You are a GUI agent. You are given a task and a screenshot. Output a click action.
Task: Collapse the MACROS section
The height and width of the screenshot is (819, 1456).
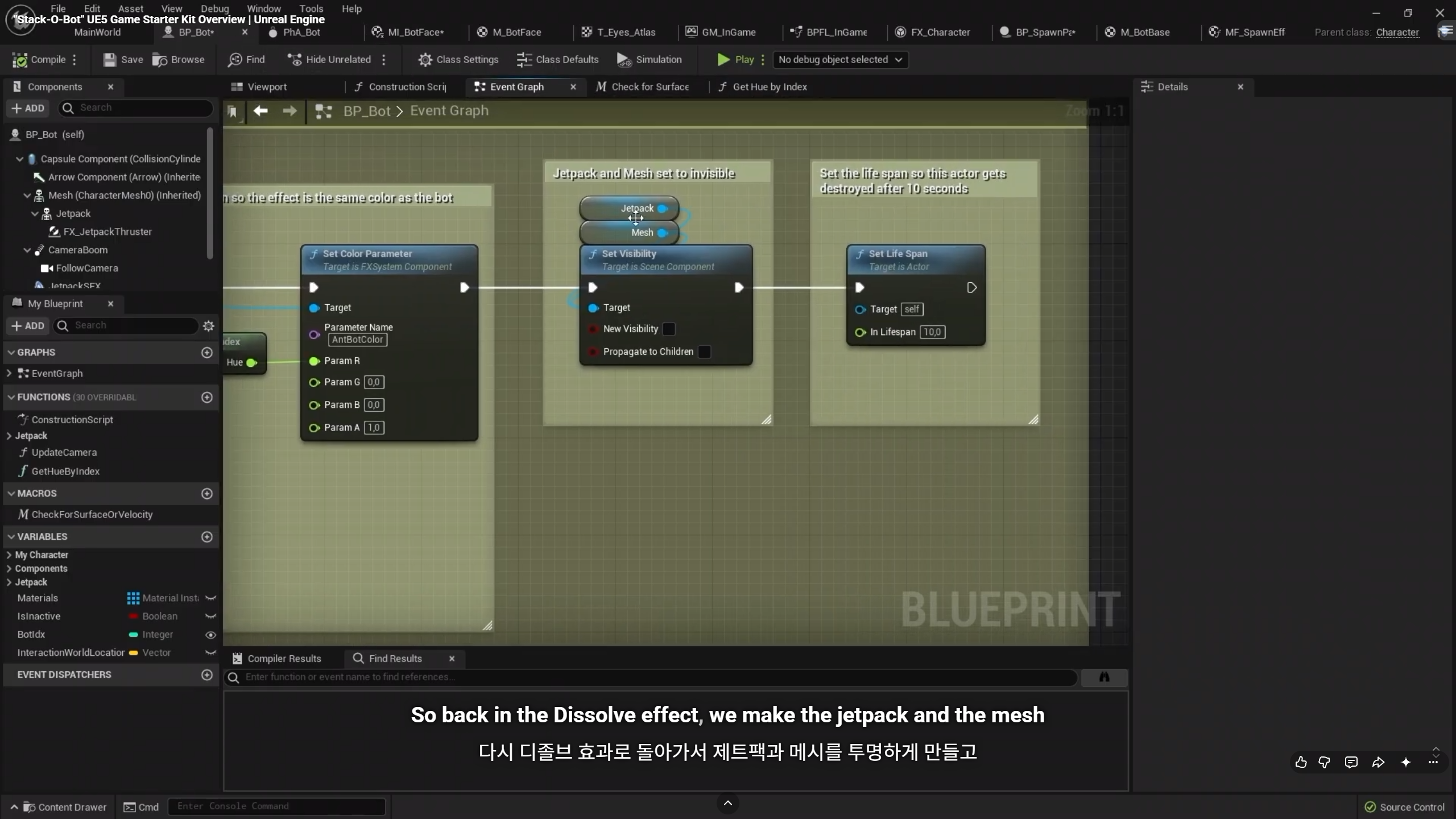pos(11,494)
